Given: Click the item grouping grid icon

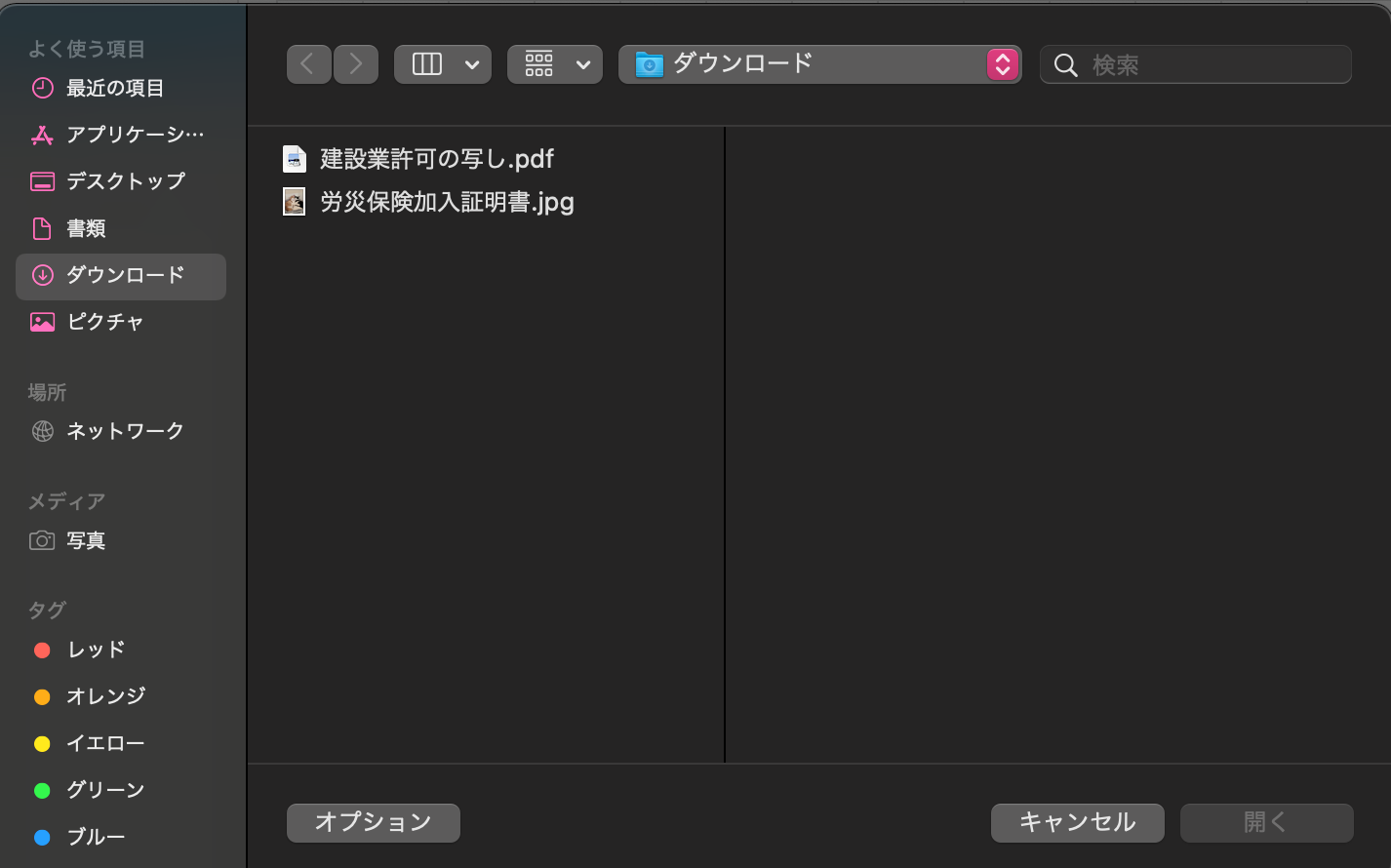Looking at the screenshot, I should 538,64.
